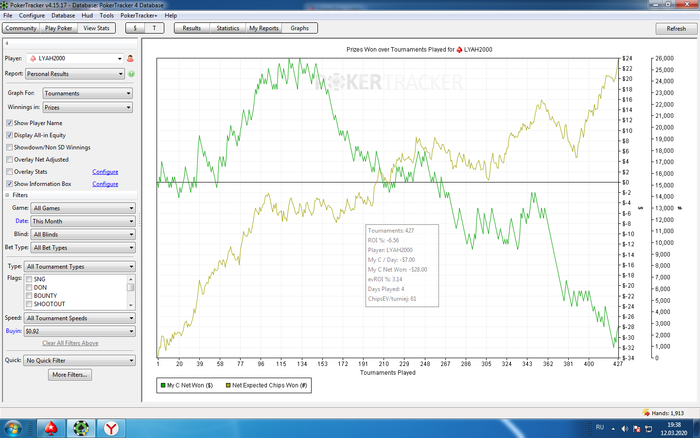Show hidden system tray icons

click(x=613, y=429)
